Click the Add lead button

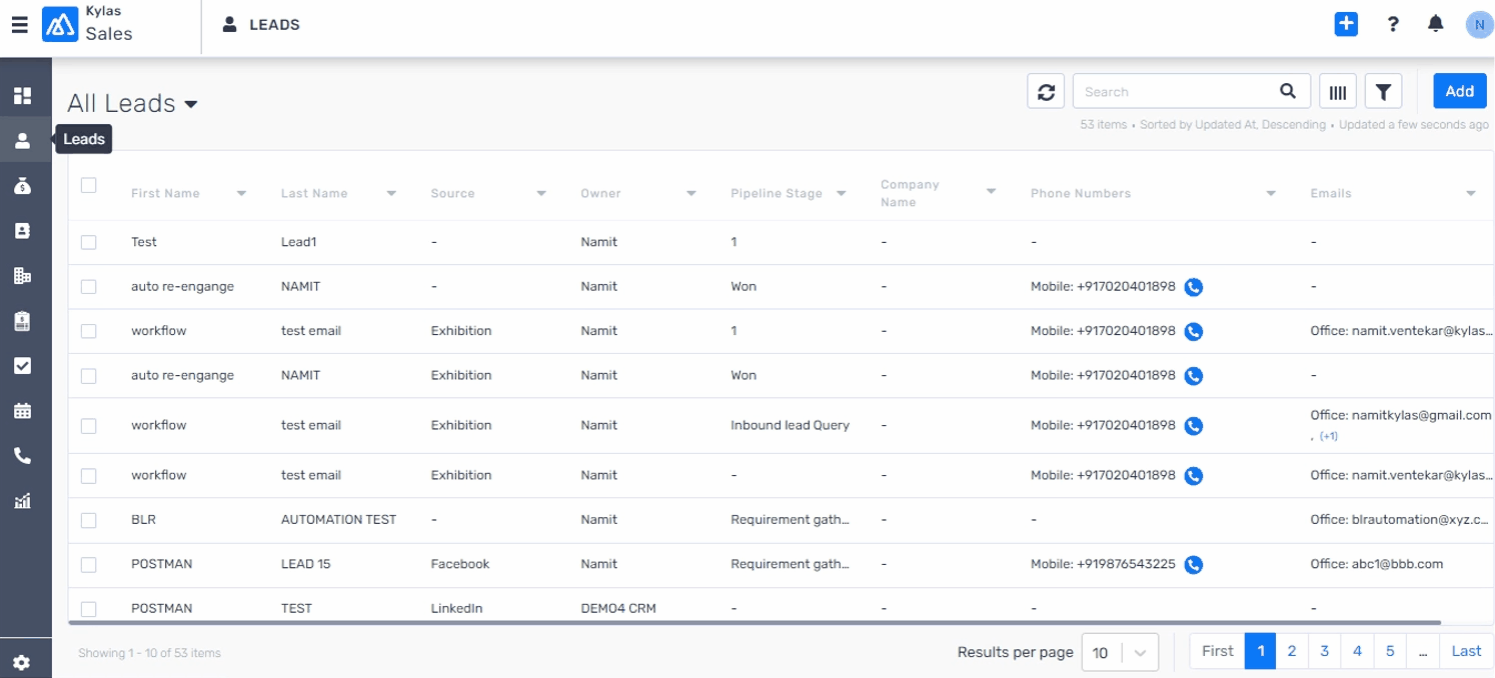click(1459, 91)
